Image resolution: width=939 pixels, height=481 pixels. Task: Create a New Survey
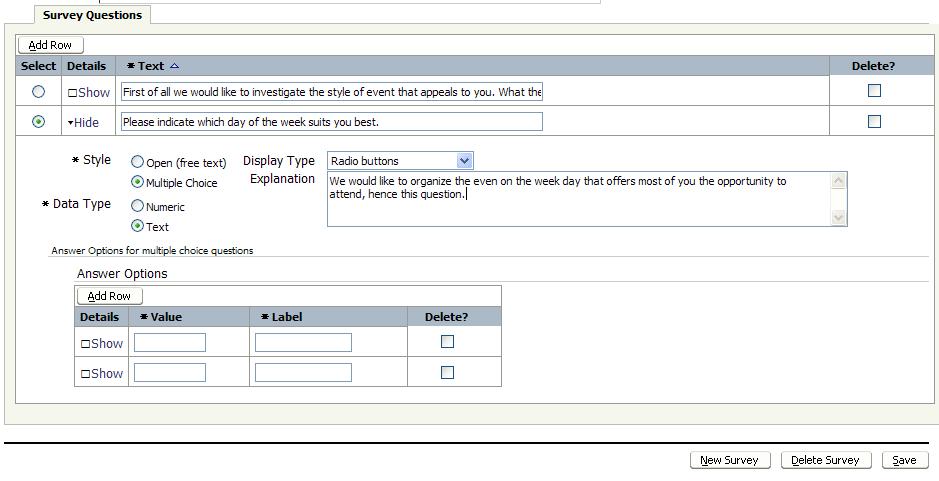point(729,460)
